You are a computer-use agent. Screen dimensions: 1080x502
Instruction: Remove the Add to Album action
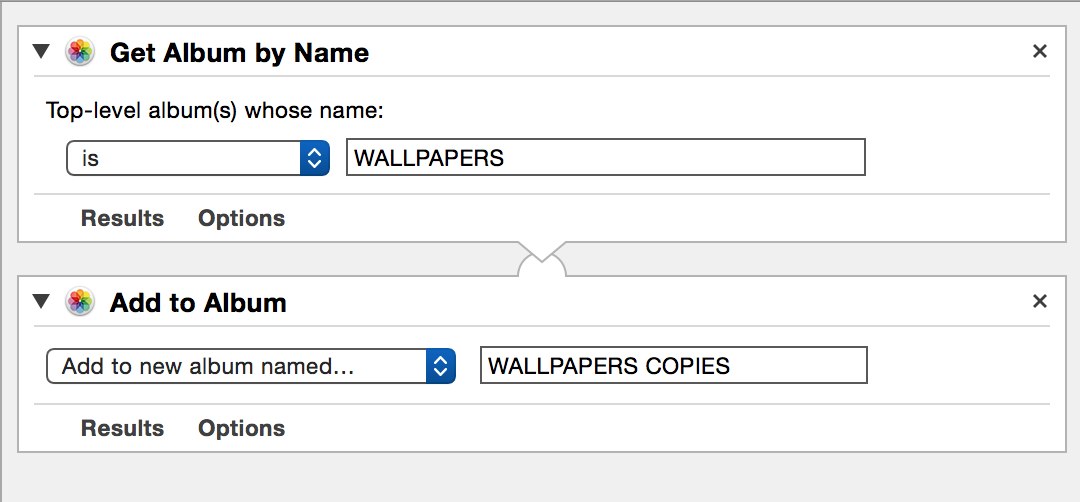(1039, 302)
